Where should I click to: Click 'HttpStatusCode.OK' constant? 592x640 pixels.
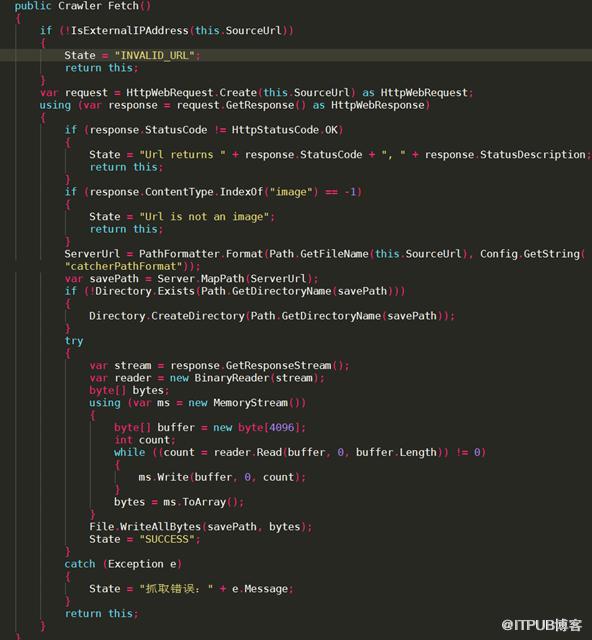click(x=285, y=130)
